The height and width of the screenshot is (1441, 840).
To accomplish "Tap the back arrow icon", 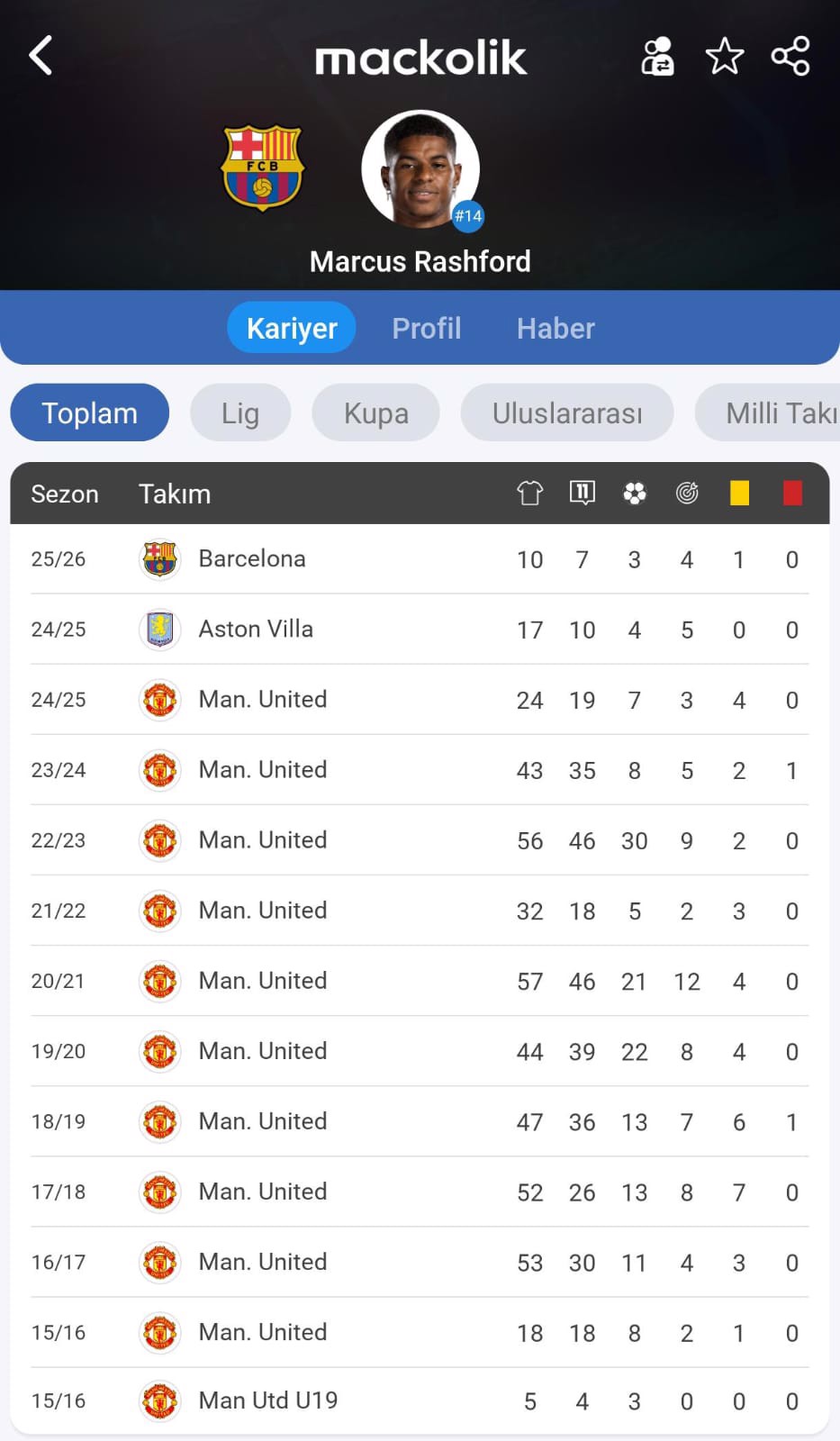I will tap(41, 56).
